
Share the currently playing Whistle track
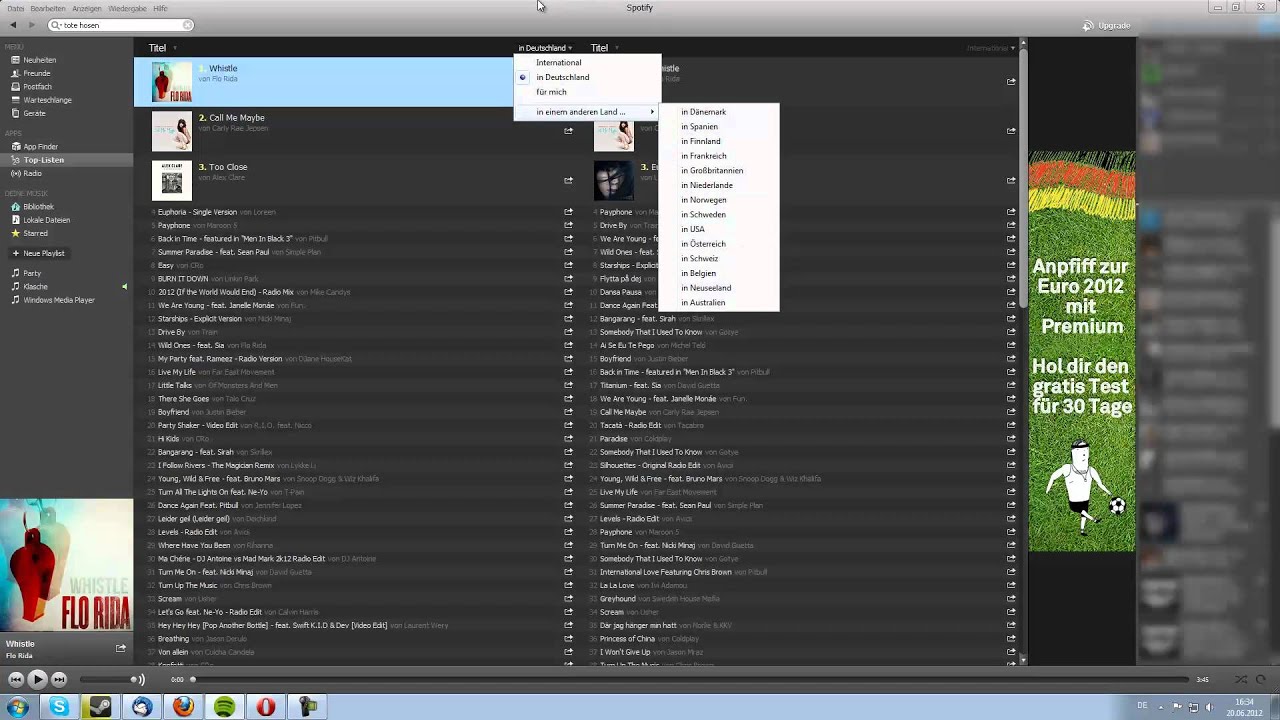(x=121, y=648)
